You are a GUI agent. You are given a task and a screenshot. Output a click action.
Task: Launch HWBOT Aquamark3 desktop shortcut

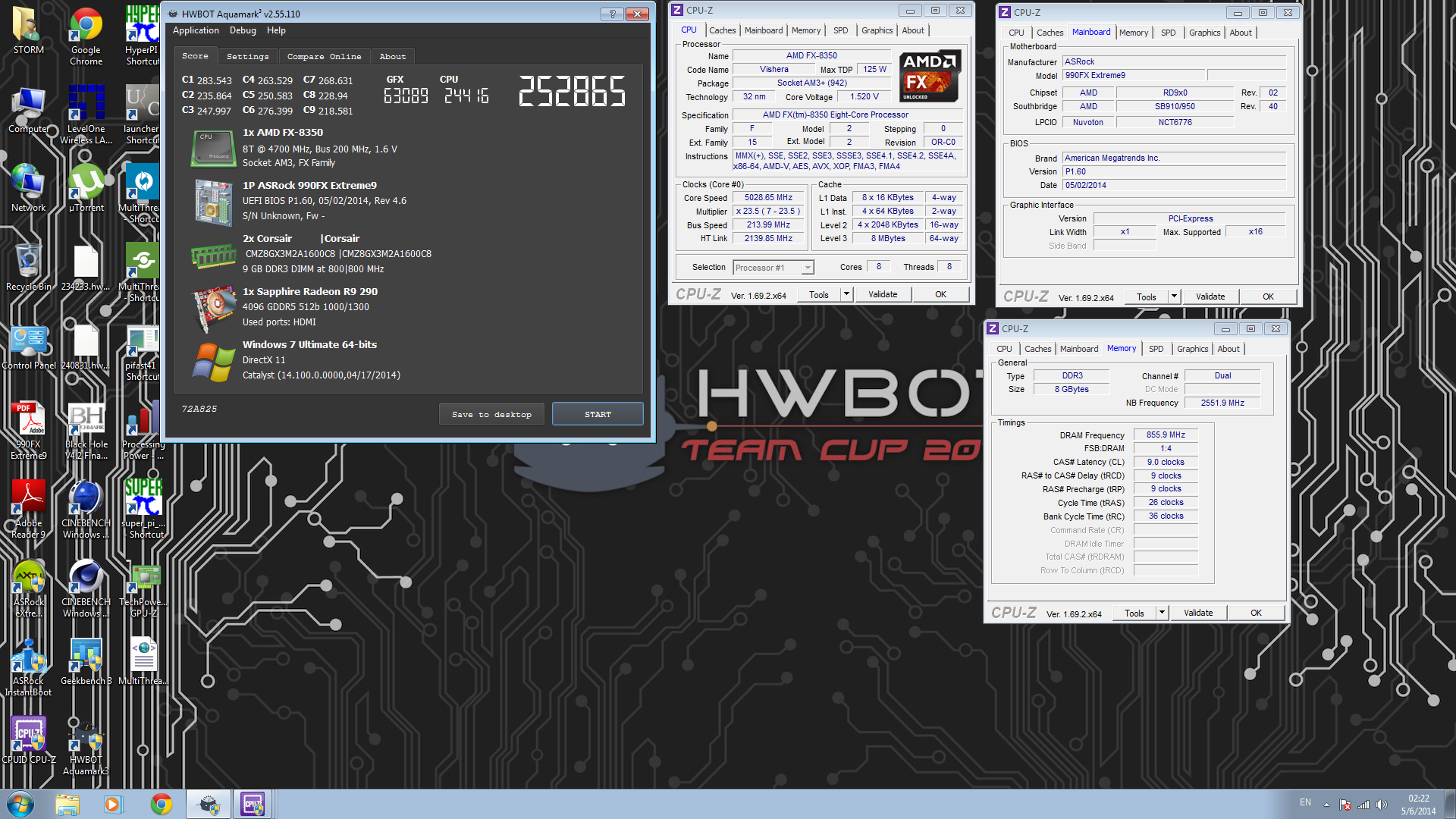tap(86, 745)
